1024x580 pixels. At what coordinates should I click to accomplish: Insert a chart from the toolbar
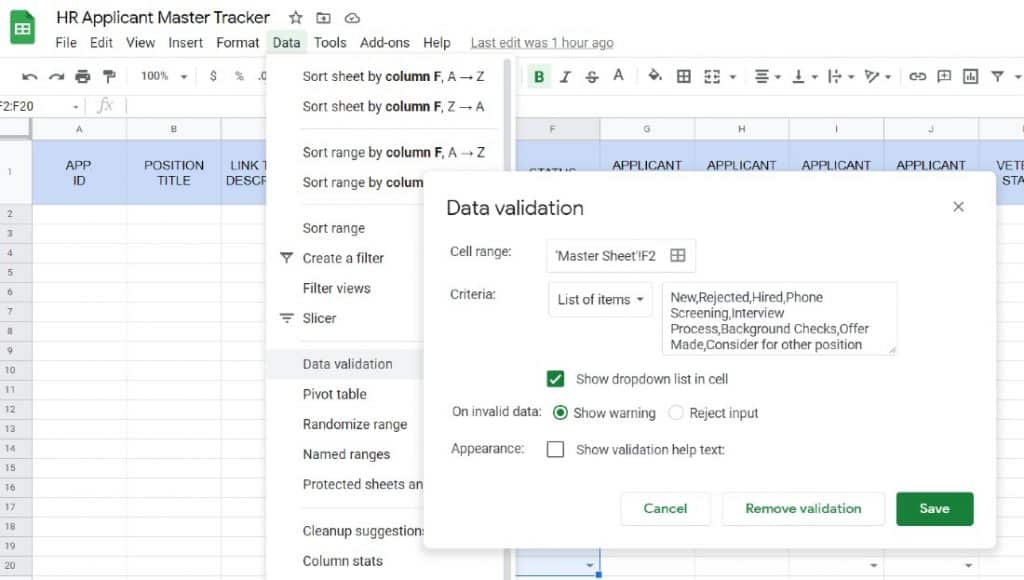click(971, 76)
